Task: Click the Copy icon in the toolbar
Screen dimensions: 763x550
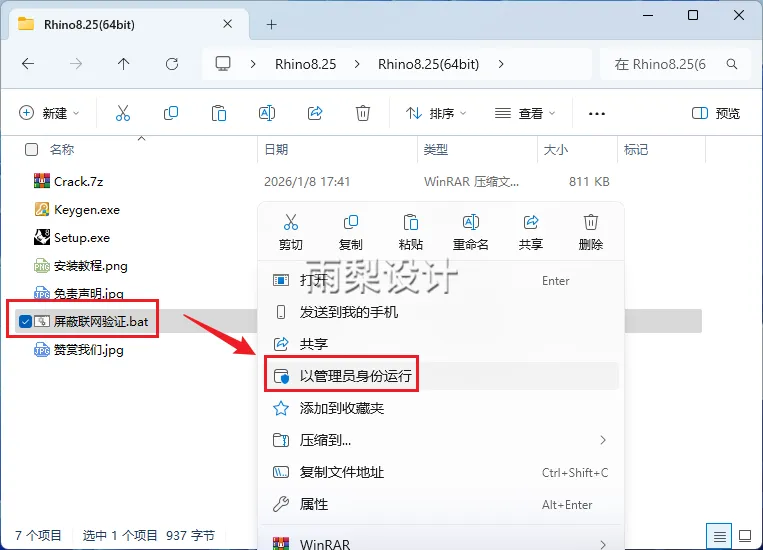Action: (171, 113)
